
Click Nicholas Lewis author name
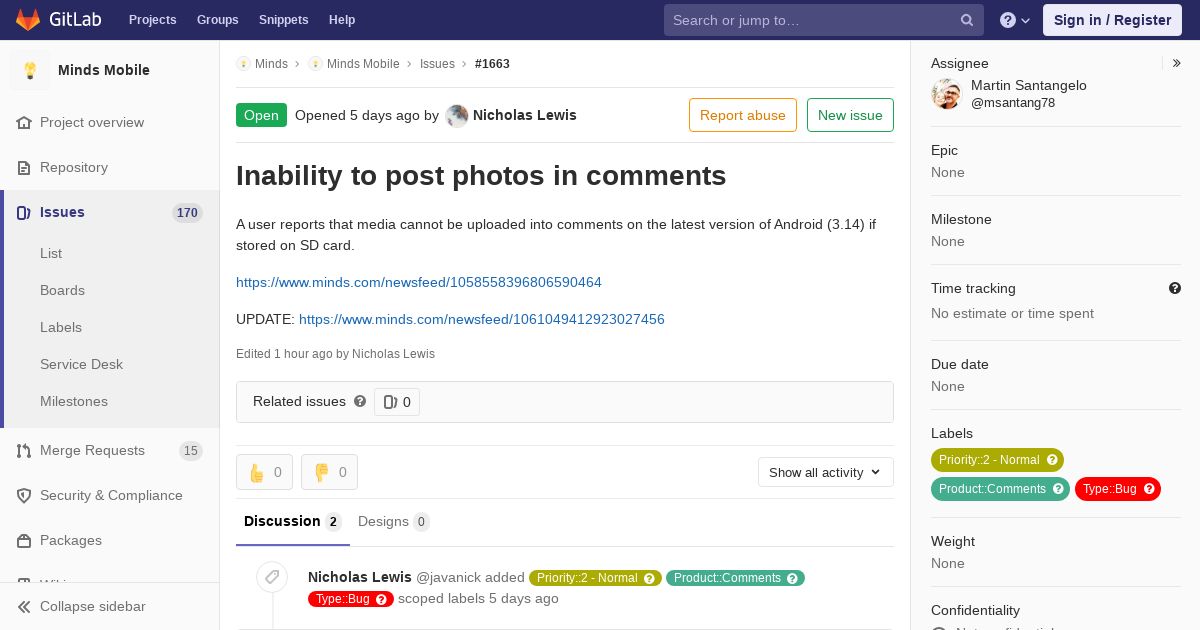point(525,115)
